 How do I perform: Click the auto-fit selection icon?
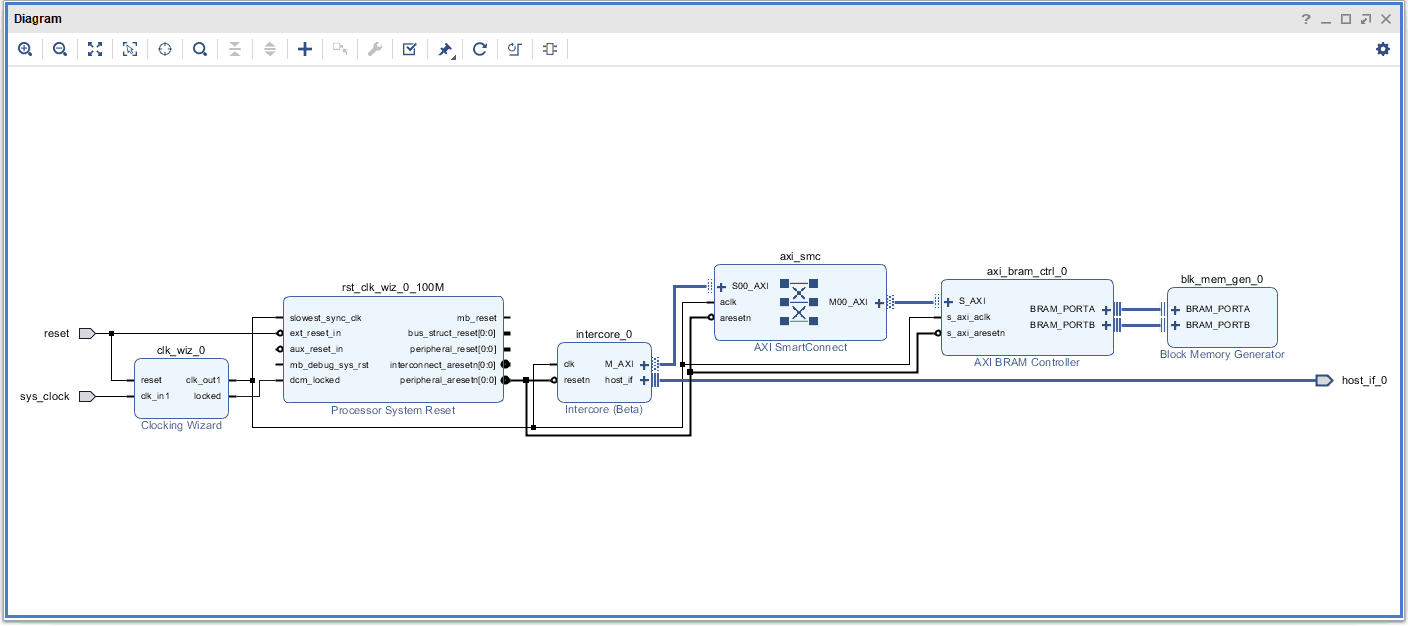tap(130, 49)
